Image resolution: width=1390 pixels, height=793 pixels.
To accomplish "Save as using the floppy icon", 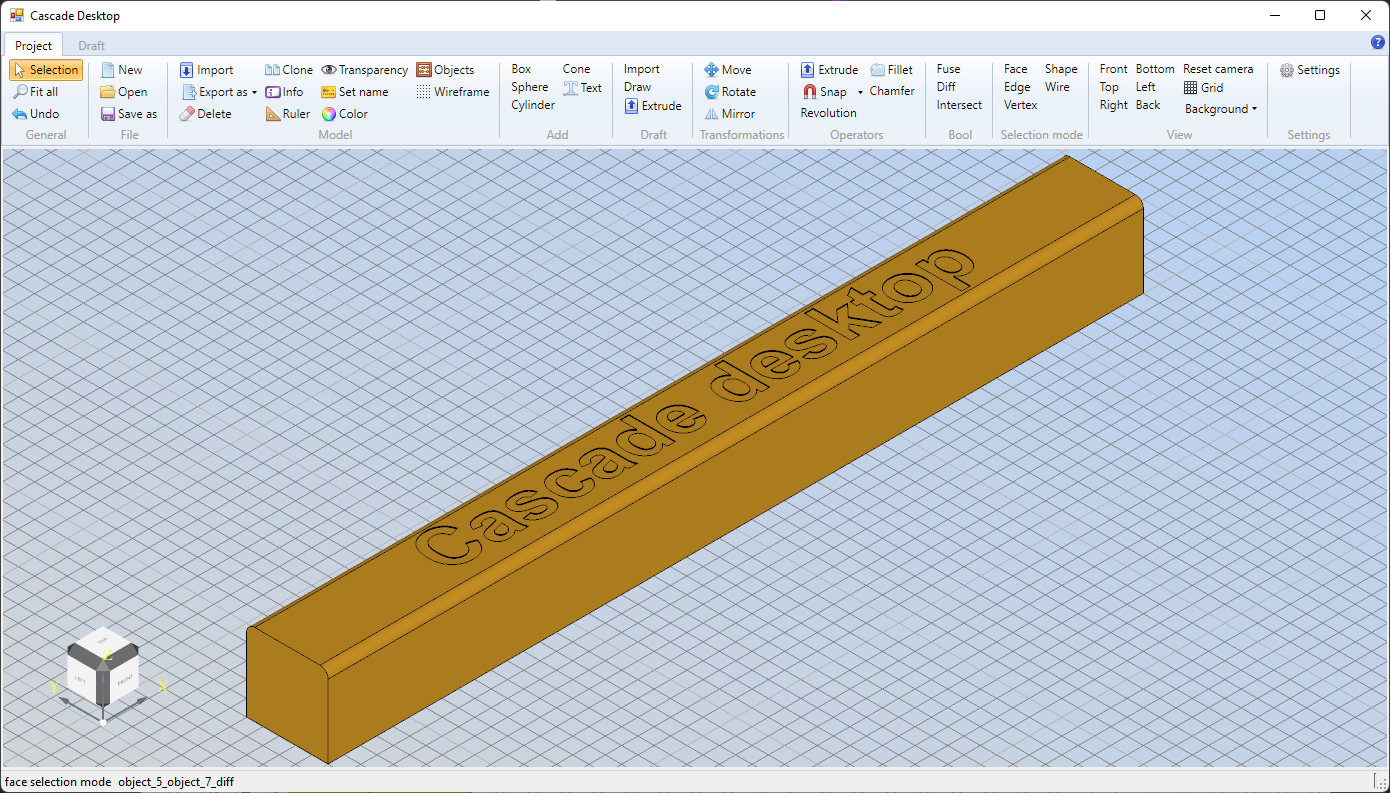I will click(x=108, y=114).
